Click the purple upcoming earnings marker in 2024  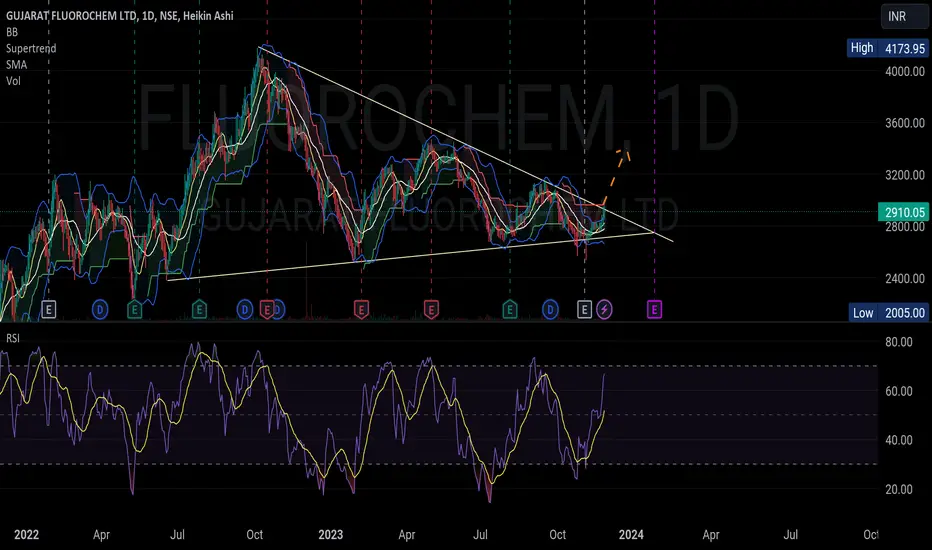pos(654,309)
